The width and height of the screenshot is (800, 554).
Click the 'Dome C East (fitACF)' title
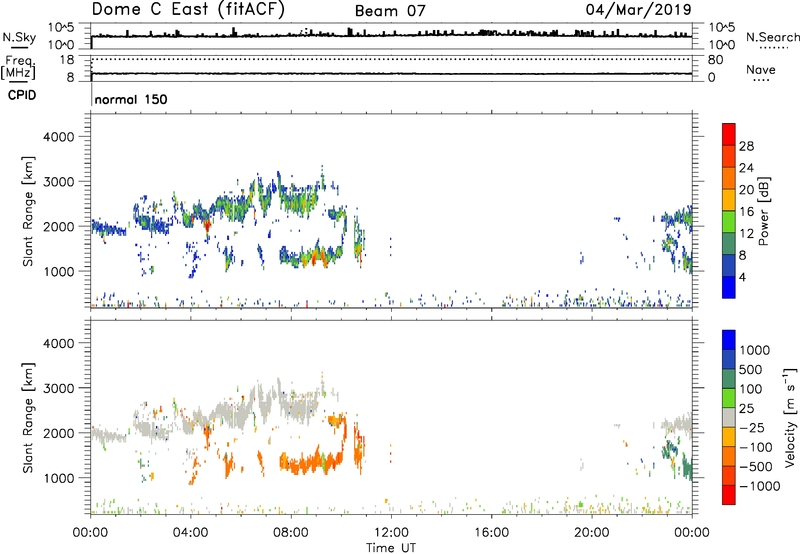tap(188, 10)
